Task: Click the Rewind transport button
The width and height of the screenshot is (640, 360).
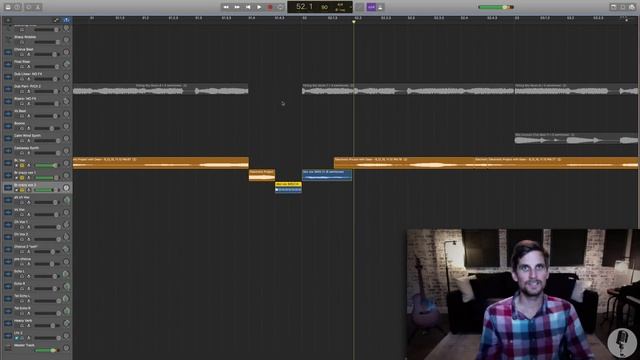Action: click(x=226, y=7)
